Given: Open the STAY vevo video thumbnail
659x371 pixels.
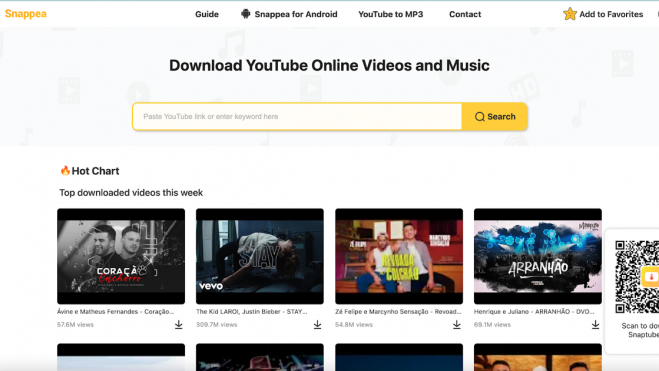Looking at the screenshot, I should click(260, 256).
